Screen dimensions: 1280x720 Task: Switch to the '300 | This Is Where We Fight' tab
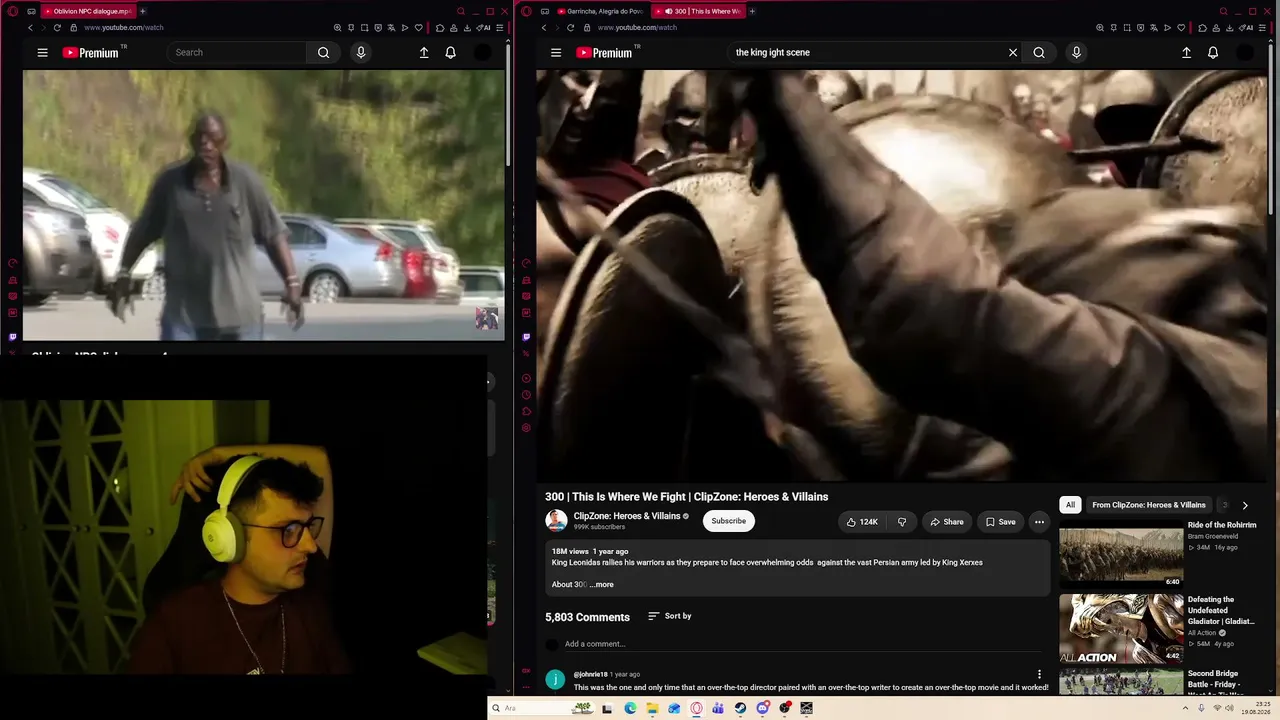(700, 11)
